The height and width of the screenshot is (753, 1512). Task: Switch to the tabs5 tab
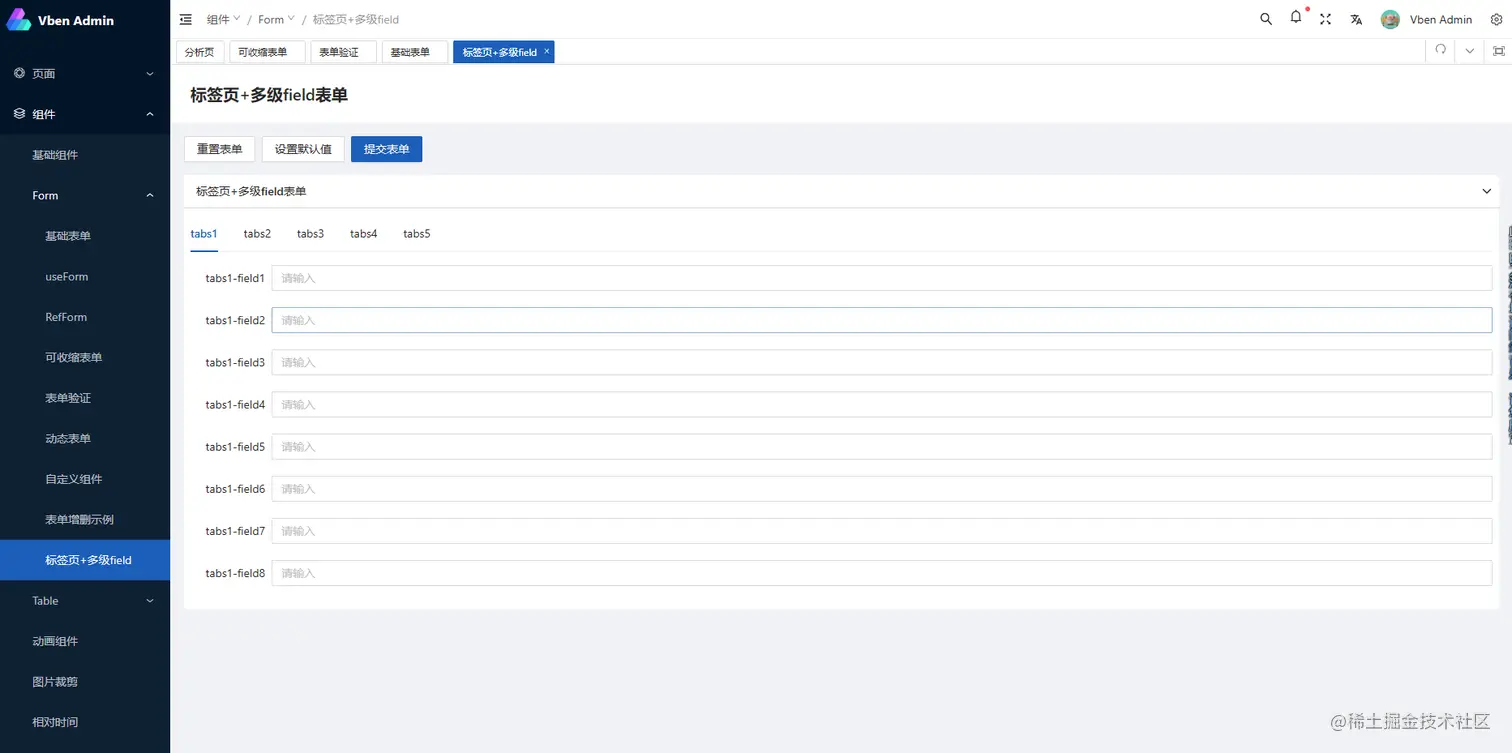(x=416, y=234)
